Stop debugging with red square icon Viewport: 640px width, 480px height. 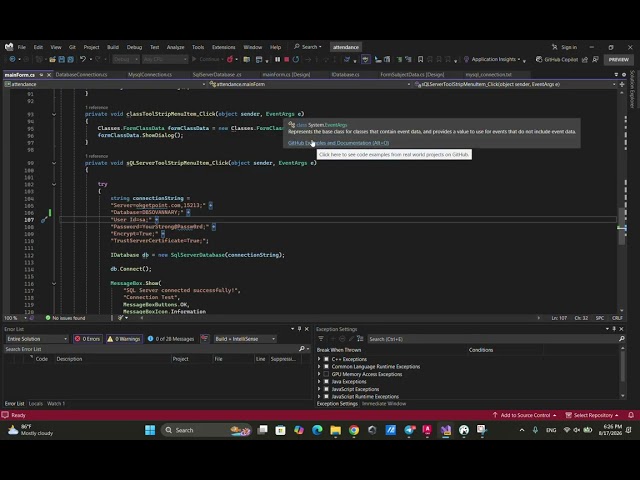pyautogui.click(x=287, y=60)
